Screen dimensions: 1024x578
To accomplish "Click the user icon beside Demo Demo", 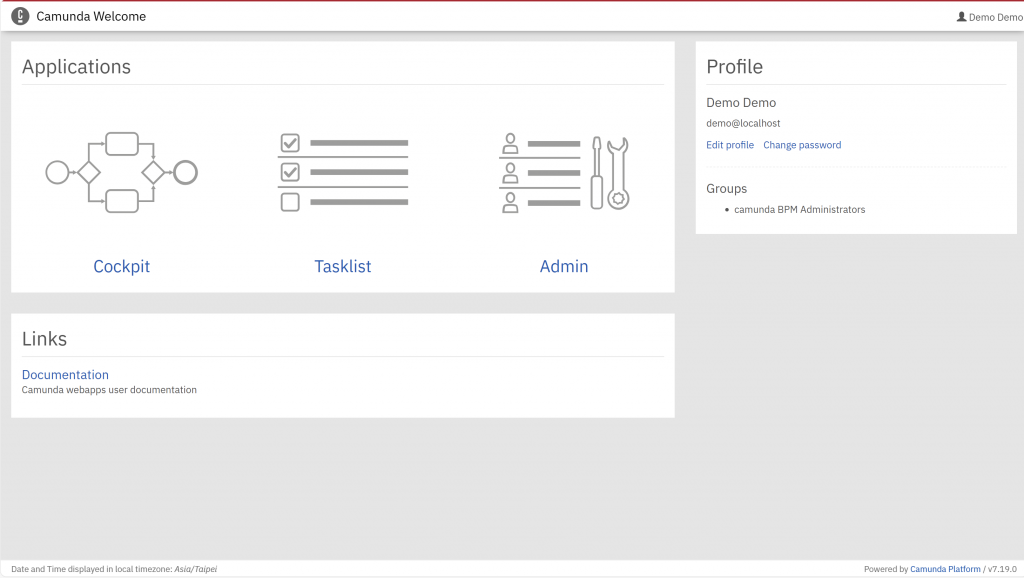I will pyautogui.click(x=961, y=17).
